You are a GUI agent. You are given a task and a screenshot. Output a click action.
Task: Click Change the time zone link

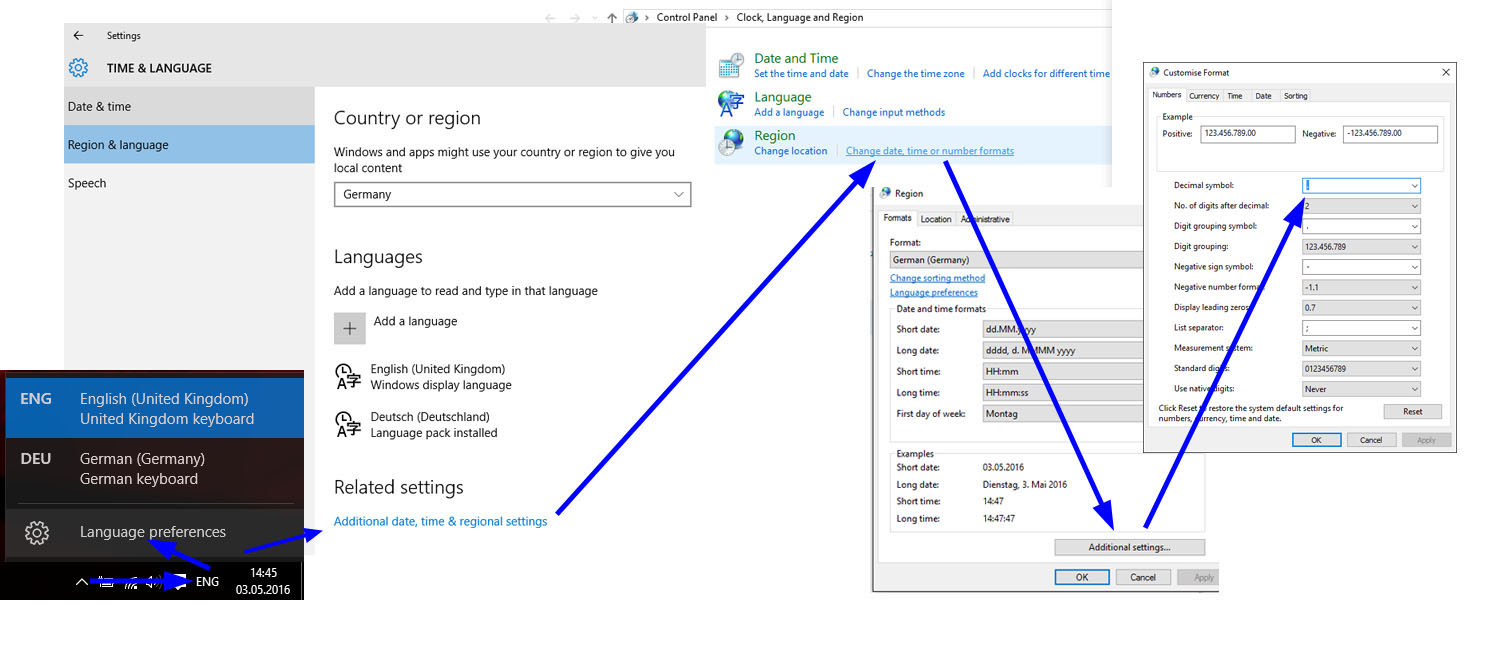[x=916, y=74]
